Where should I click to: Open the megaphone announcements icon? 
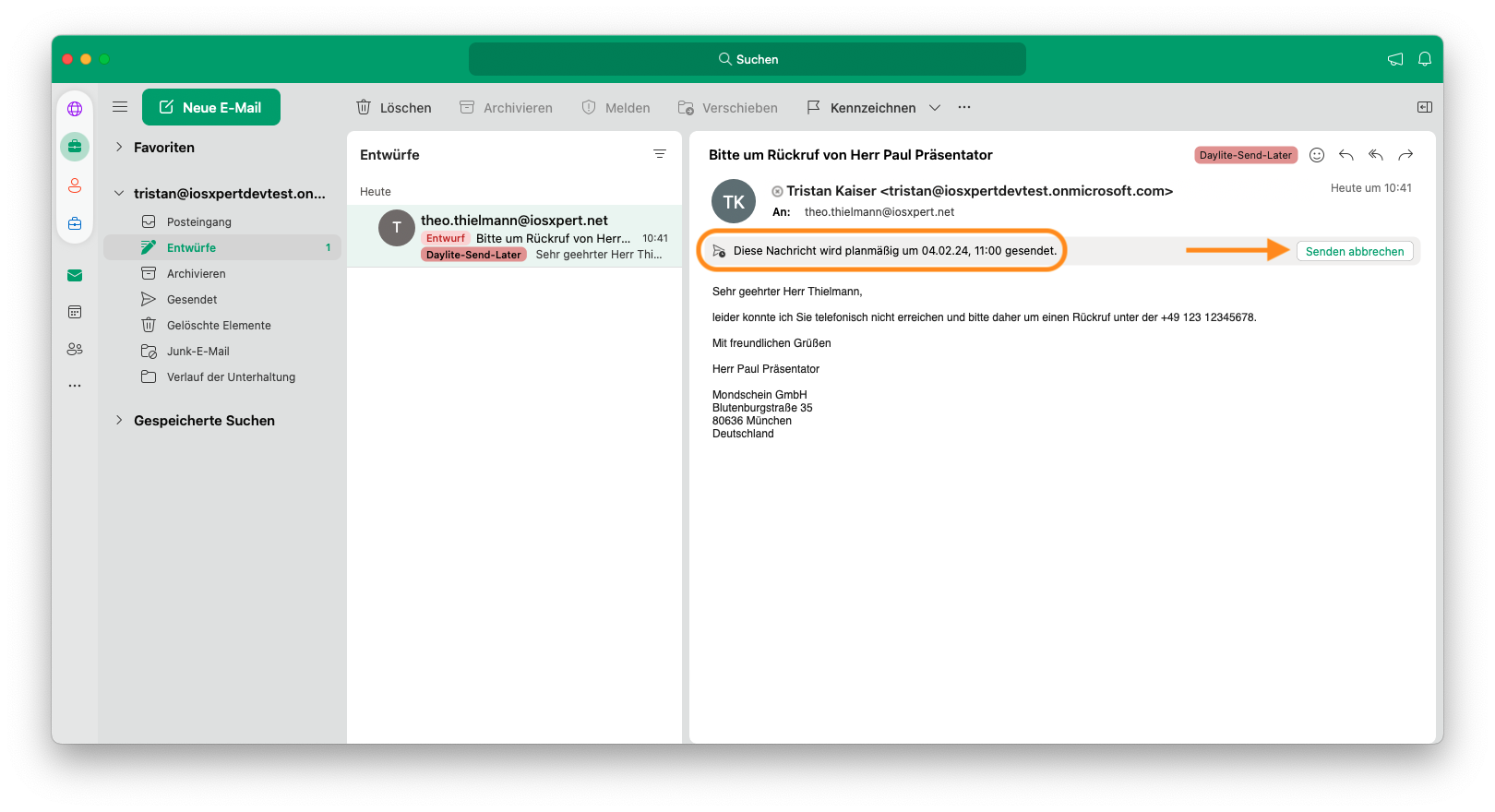click(x=1395, y=59)
